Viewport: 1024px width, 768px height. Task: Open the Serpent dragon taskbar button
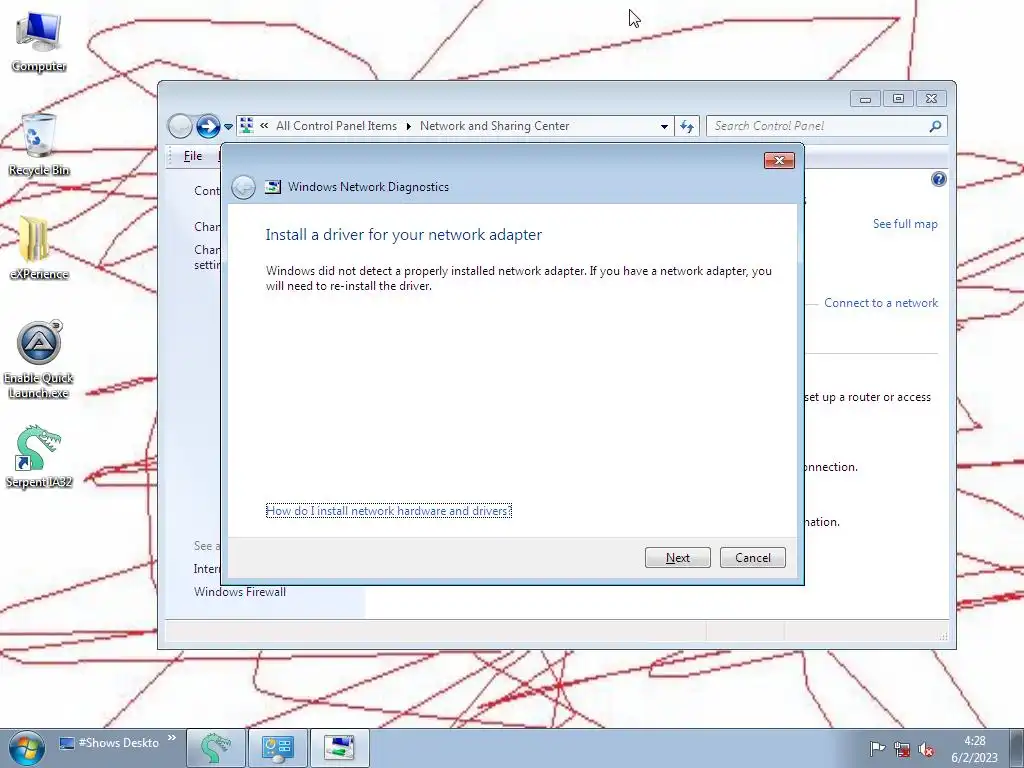coord(216,748)
